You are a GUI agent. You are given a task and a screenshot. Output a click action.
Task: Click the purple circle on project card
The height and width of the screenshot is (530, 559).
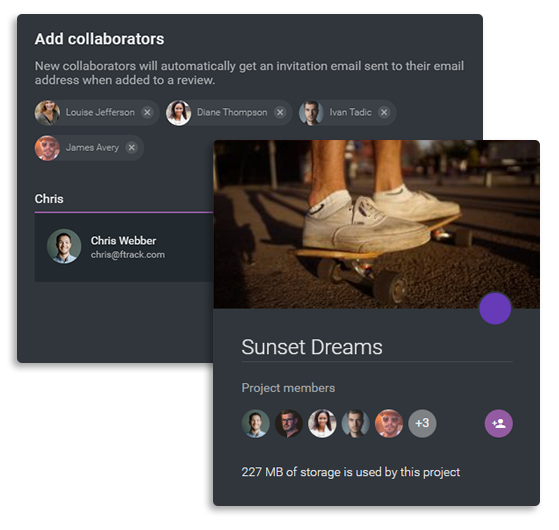[x=495, y=308]
